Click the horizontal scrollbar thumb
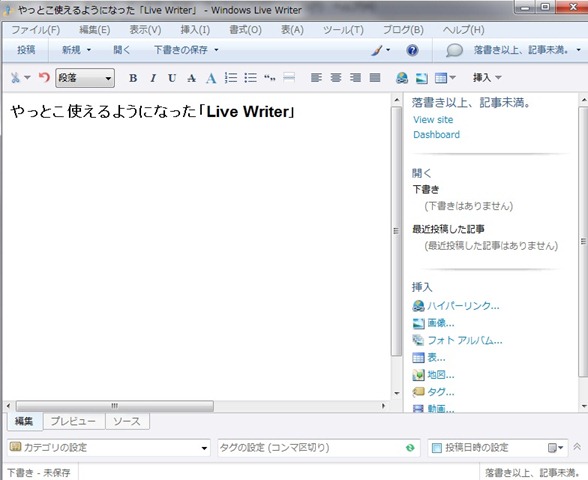Image resolution: width=588 pixels, height=480 pixels. click(115, 406)
